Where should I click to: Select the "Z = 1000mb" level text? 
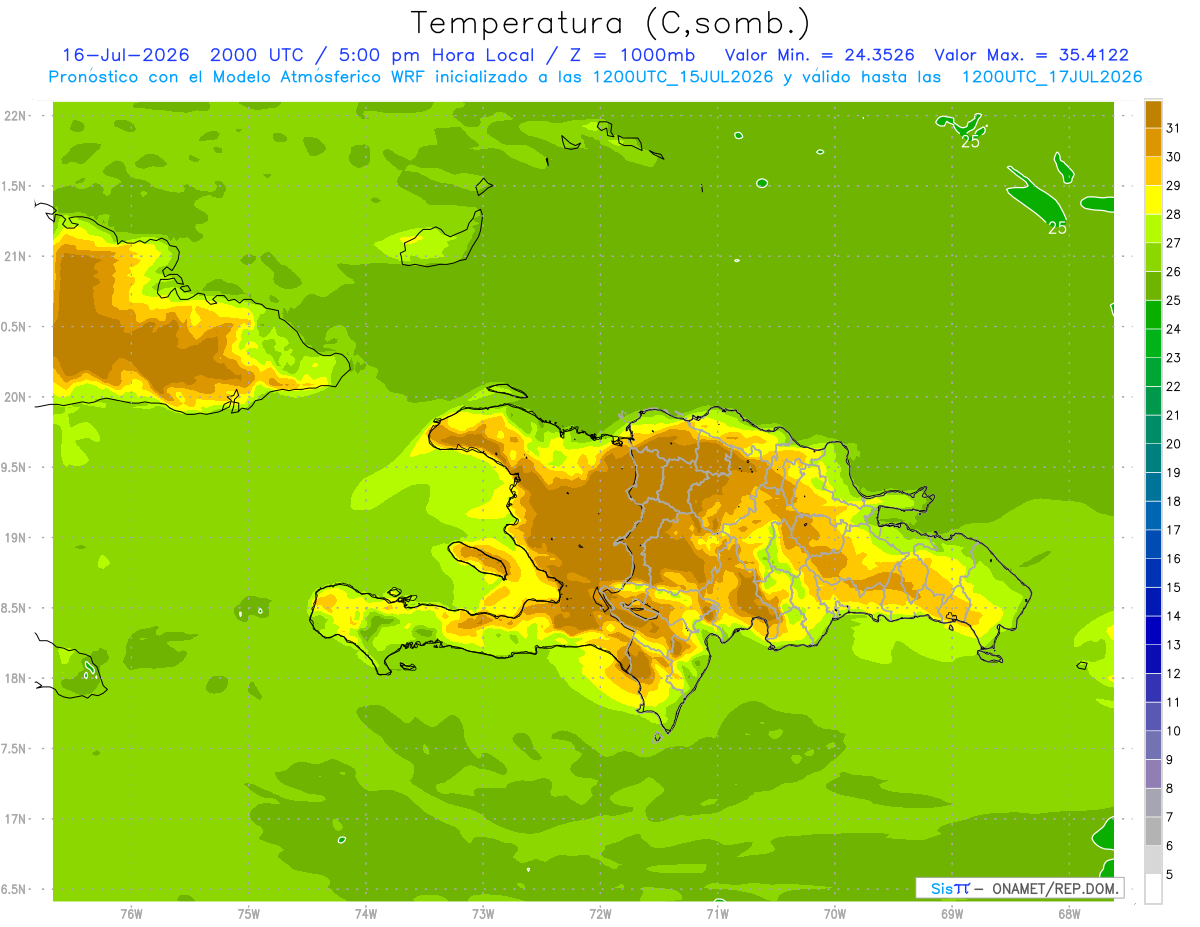625,55
